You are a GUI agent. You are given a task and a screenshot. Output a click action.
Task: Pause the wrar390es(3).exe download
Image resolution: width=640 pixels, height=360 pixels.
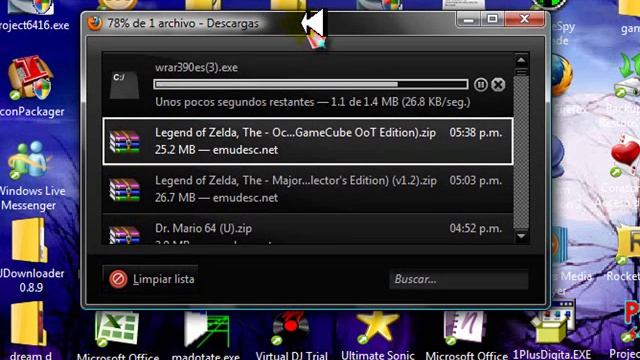pos(481,84)
